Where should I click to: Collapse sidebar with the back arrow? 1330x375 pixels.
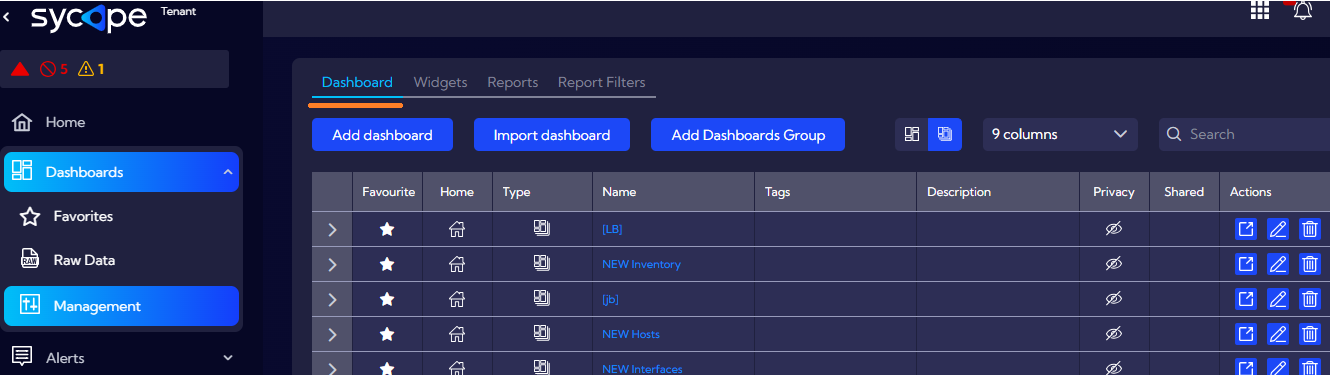(x=8, y=16)
